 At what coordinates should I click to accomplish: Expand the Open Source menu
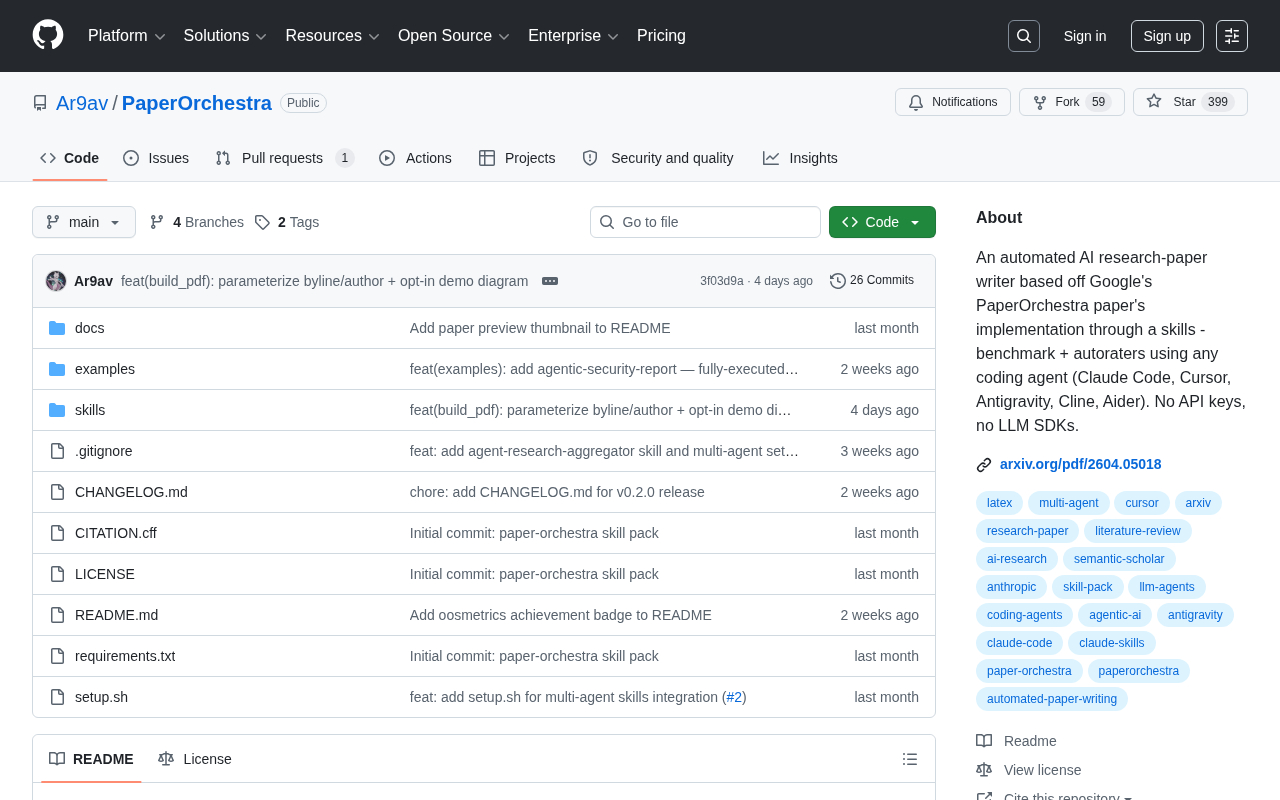(x=454, y=36)
